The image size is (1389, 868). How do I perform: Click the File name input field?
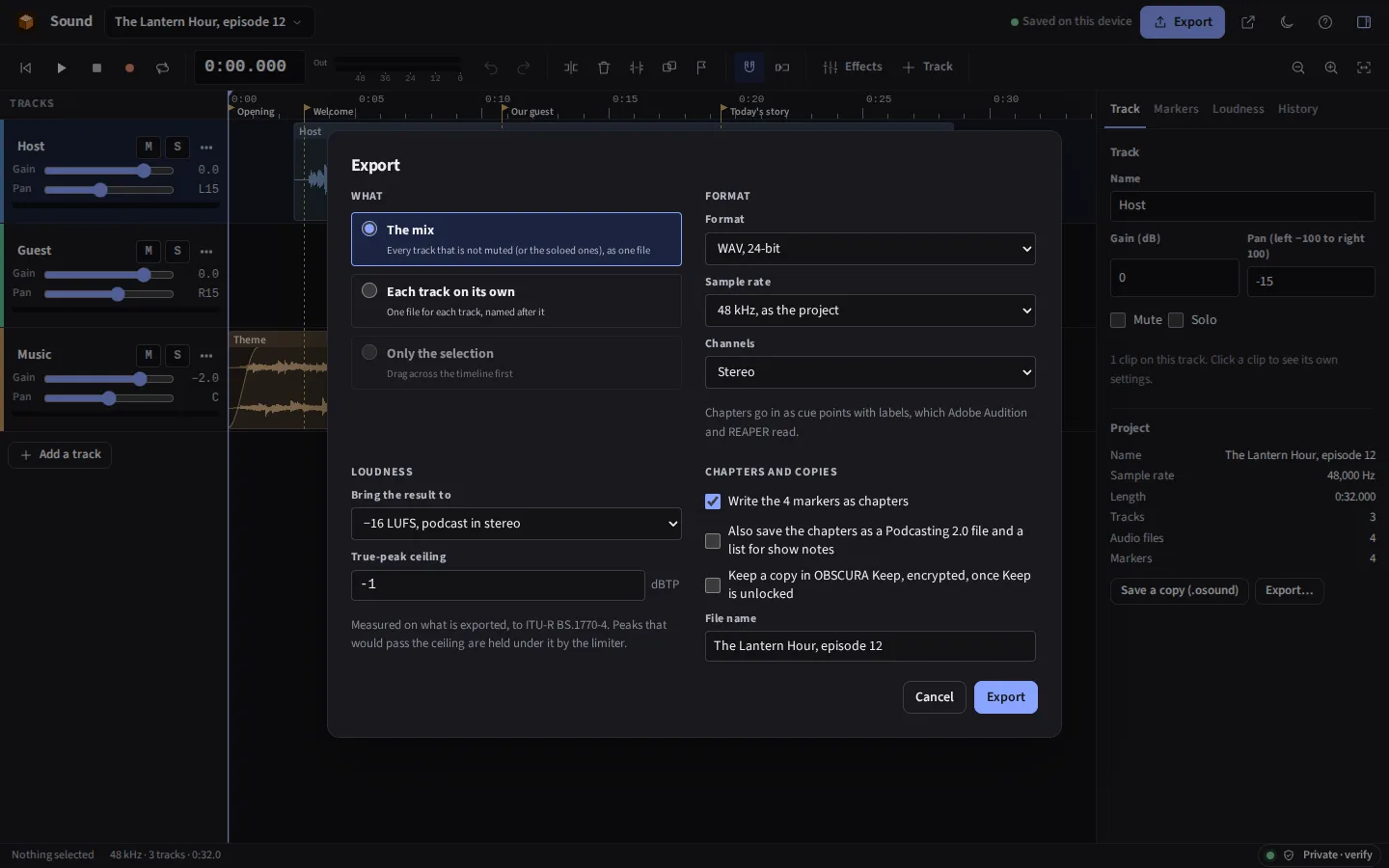870,646
